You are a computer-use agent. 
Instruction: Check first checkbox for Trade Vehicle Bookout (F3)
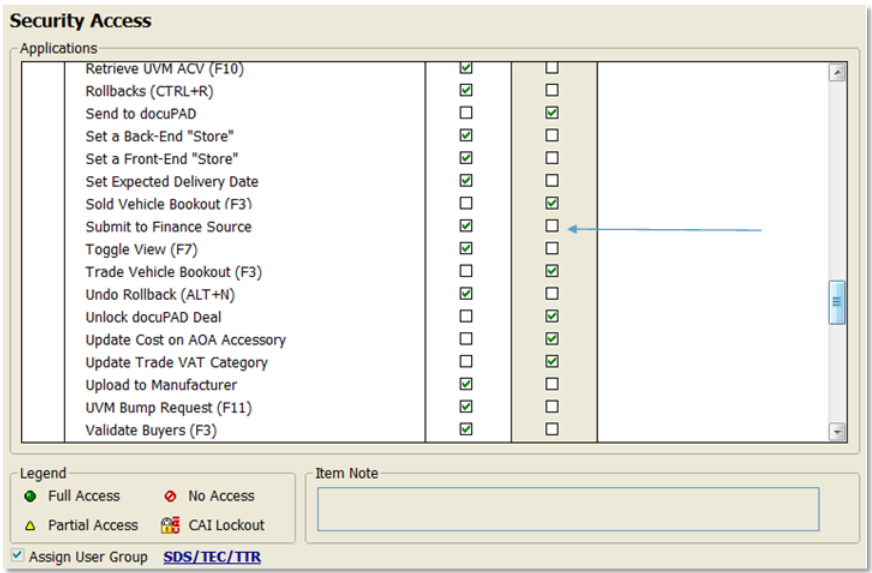[466, 271]
